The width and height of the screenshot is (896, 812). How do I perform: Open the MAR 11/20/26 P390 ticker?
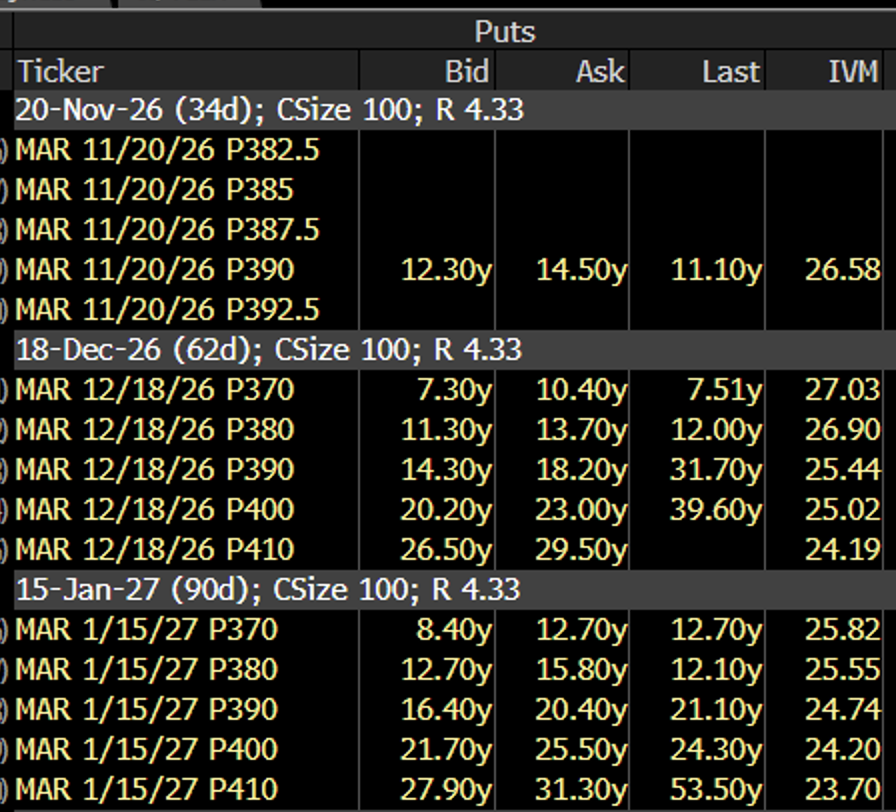(155, 270)
